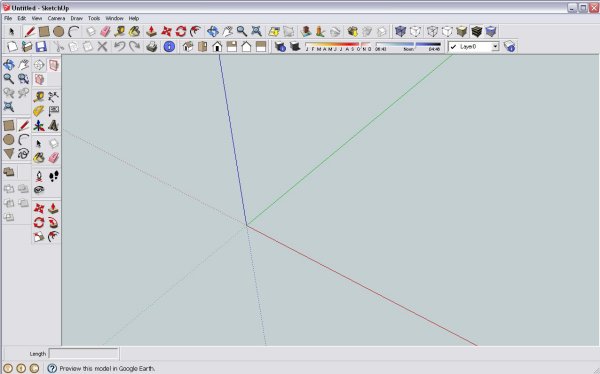Open the Draw menu
Screen dimensions: 600x374
coord(77,18)
